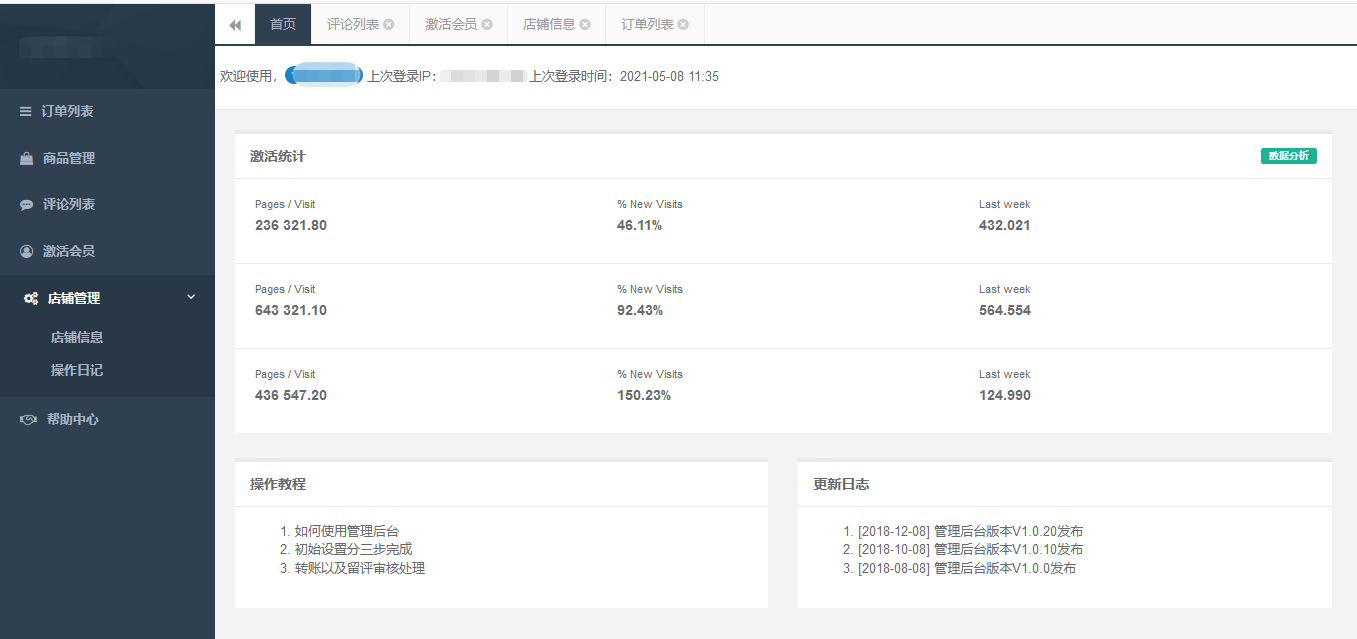Close the 店铺信息 tab
Screen dimensions: 1357x639
click(x=585, y=25)
